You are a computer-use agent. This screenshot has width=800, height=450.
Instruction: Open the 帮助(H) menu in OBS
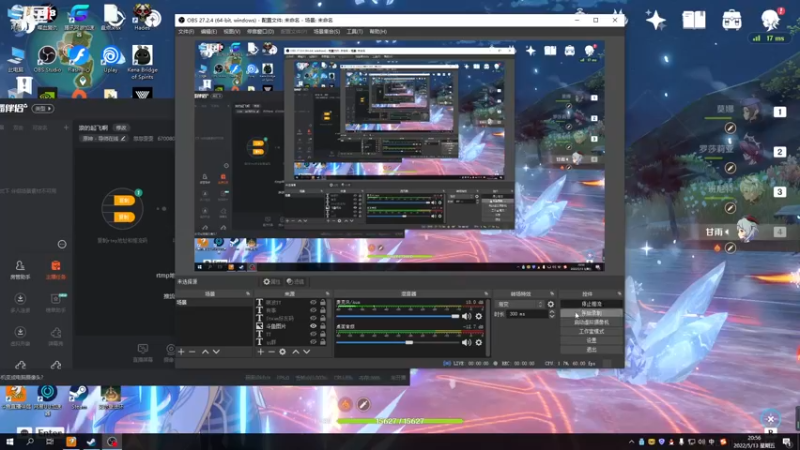click(378, 32)
